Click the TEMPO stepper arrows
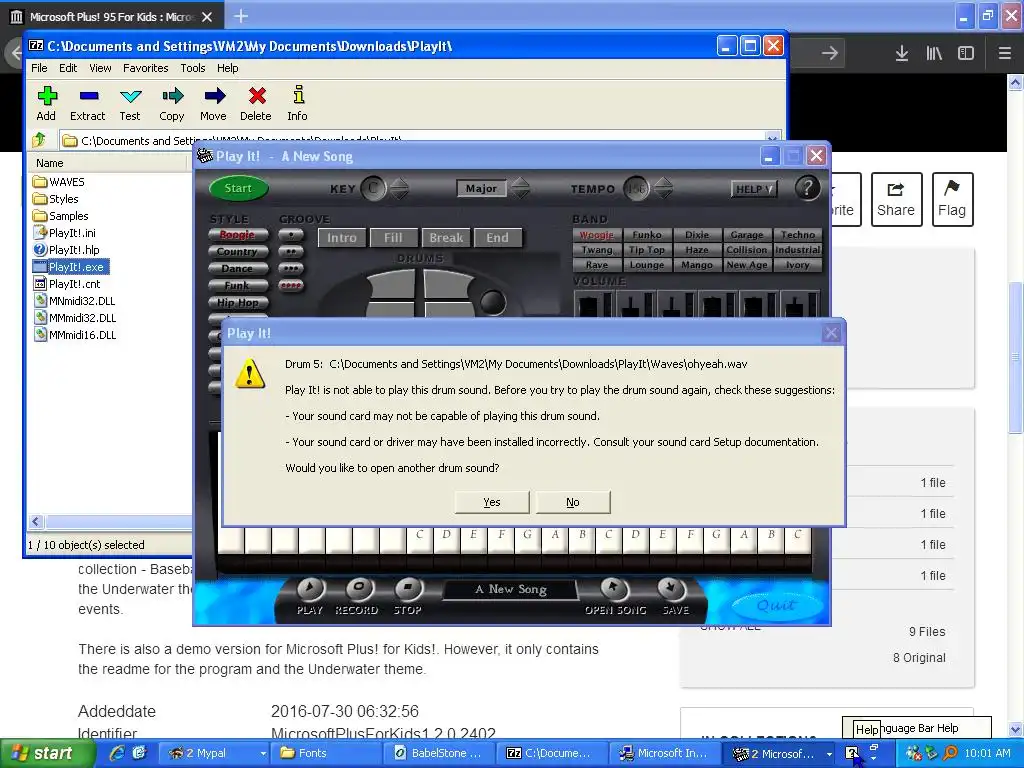Image resolution: width=1024 pixels, height=768 pixels. tap(664, 188)
